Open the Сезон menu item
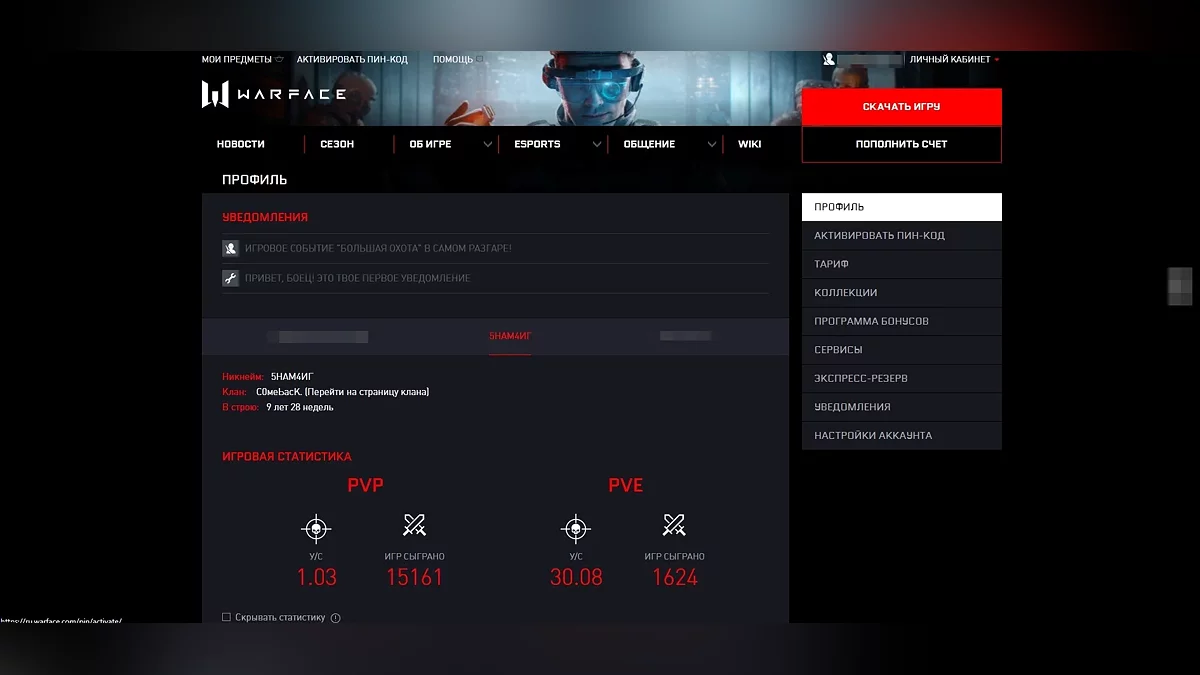 pos(337,144)
